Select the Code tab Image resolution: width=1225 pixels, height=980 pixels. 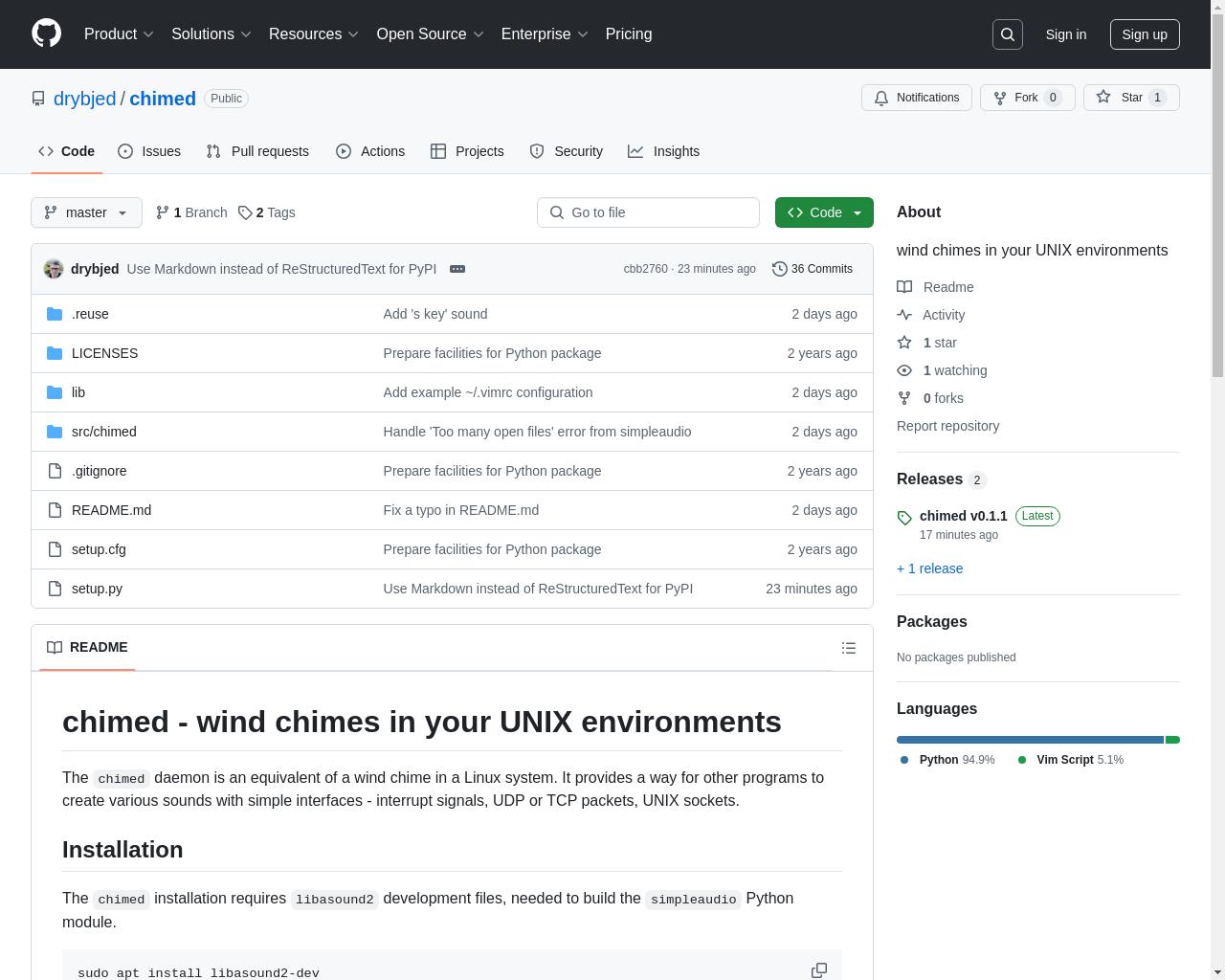[67, 151]
